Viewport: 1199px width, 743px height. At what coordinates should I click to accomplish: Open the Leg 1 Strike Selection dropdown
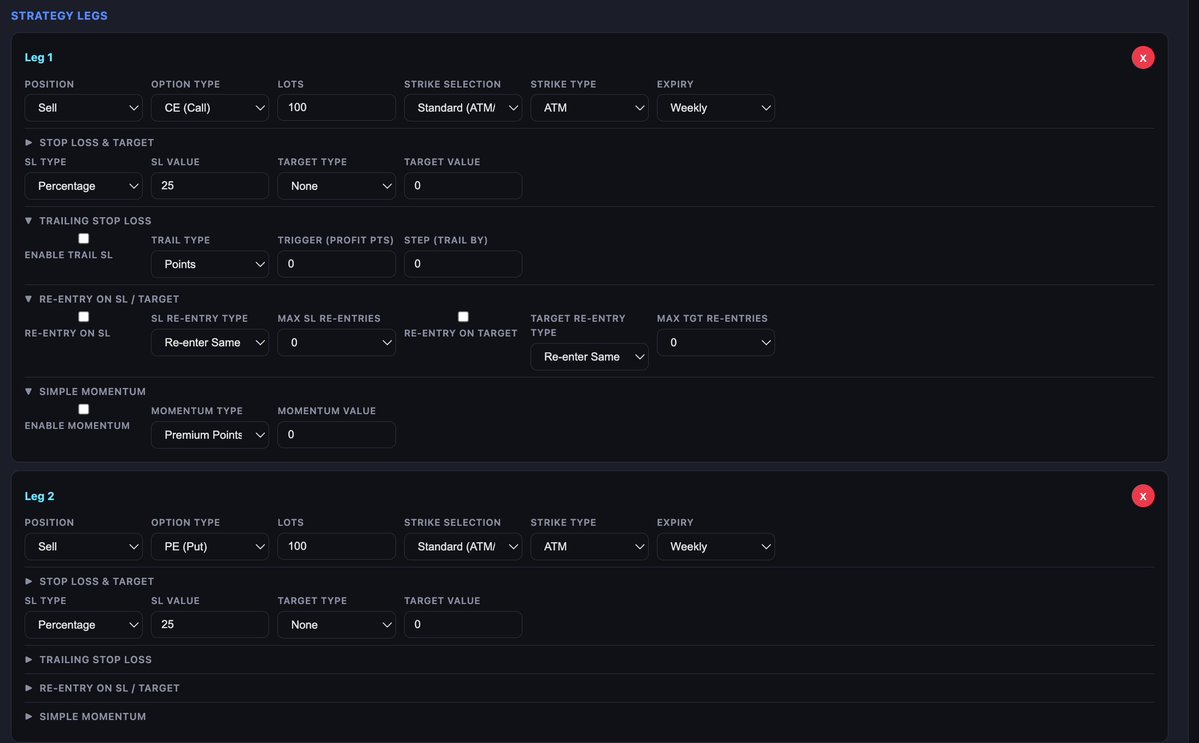463,108
